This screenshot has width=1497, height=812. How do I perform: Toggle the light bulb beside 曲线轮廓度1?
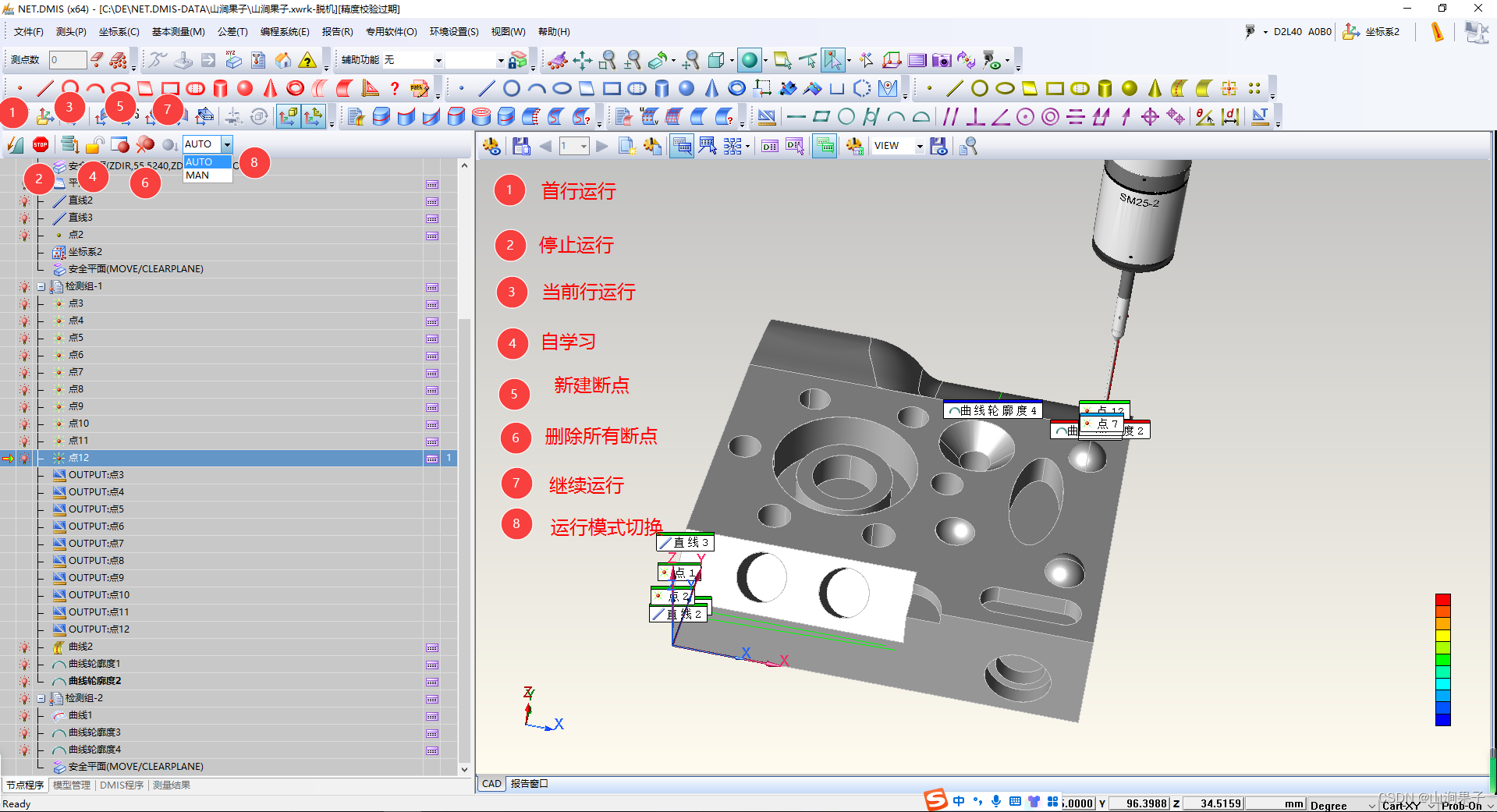click(x=25, y=664)
